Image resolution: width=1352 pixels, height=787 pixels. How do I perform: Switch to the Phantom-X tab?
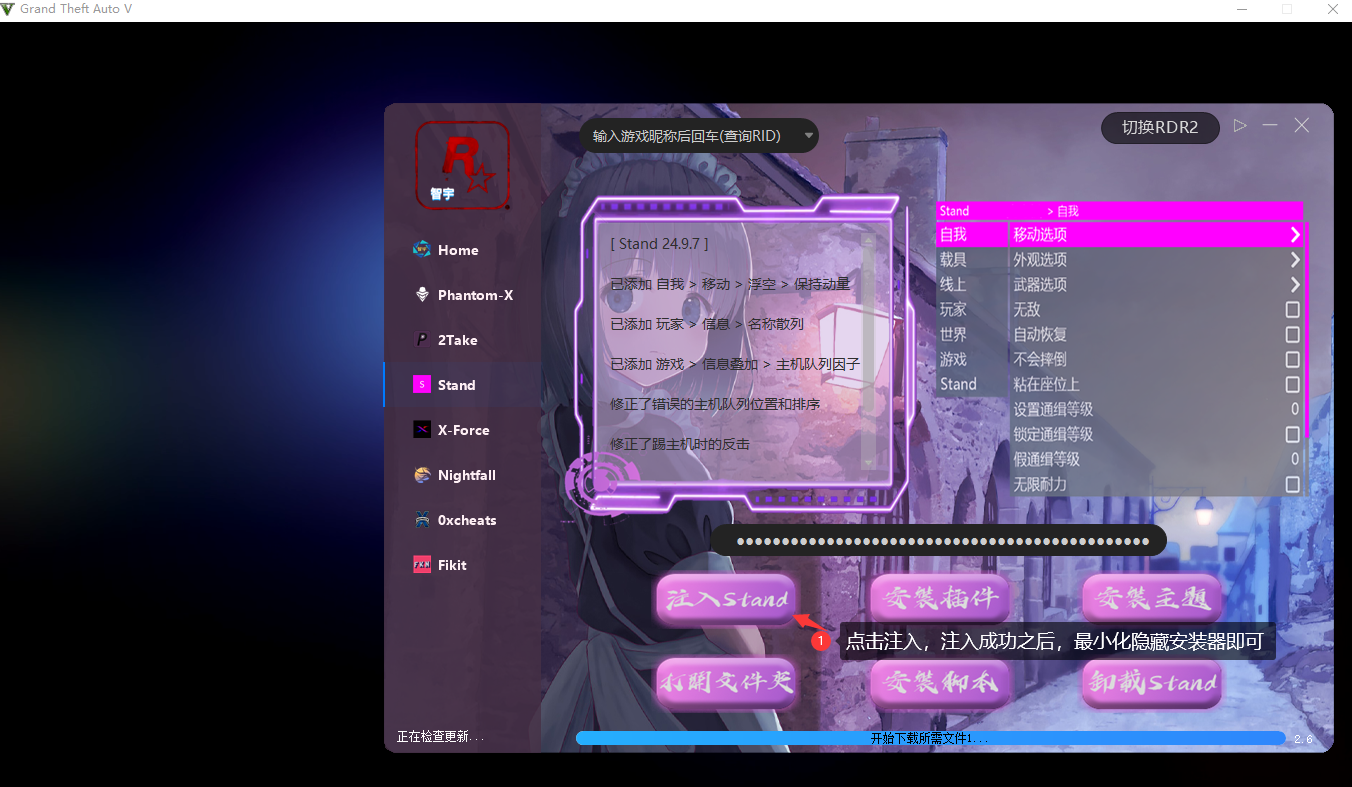tap(475, 295)
